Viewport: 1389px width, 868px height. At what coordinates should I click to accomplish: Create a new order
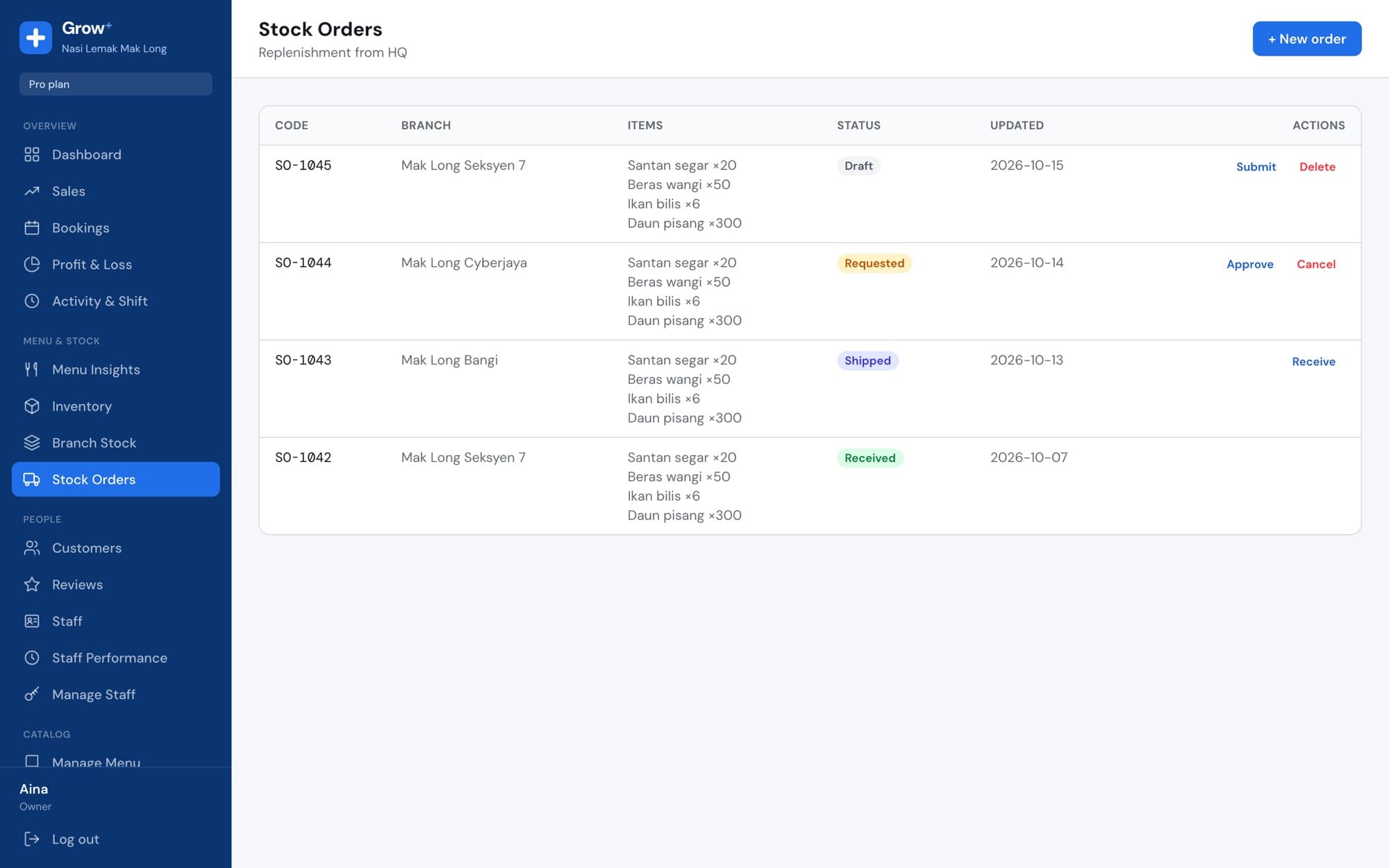coord(1306,39)
